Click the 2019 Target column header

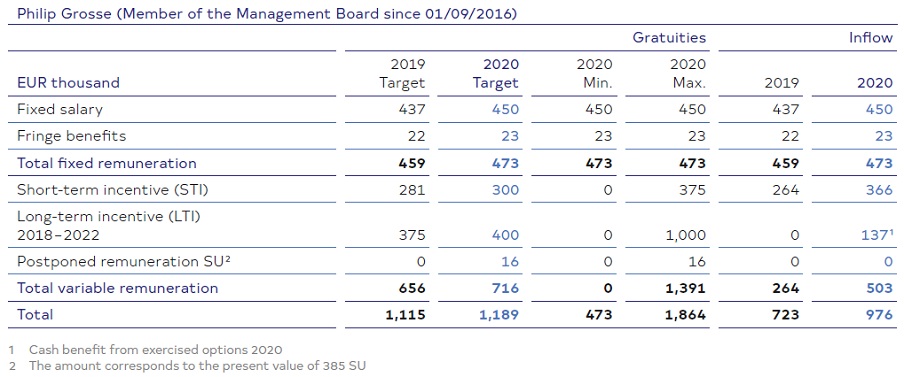pyautogui.click(x=402, y=73)
